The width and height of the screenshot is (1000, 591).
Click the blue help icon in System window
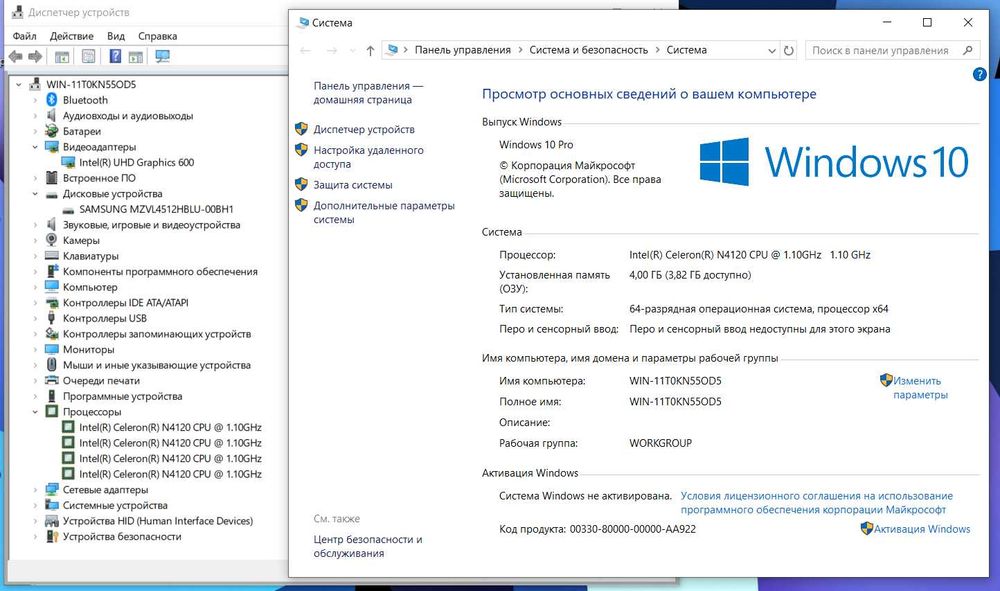pyautogui.click(x=980, y=74)
